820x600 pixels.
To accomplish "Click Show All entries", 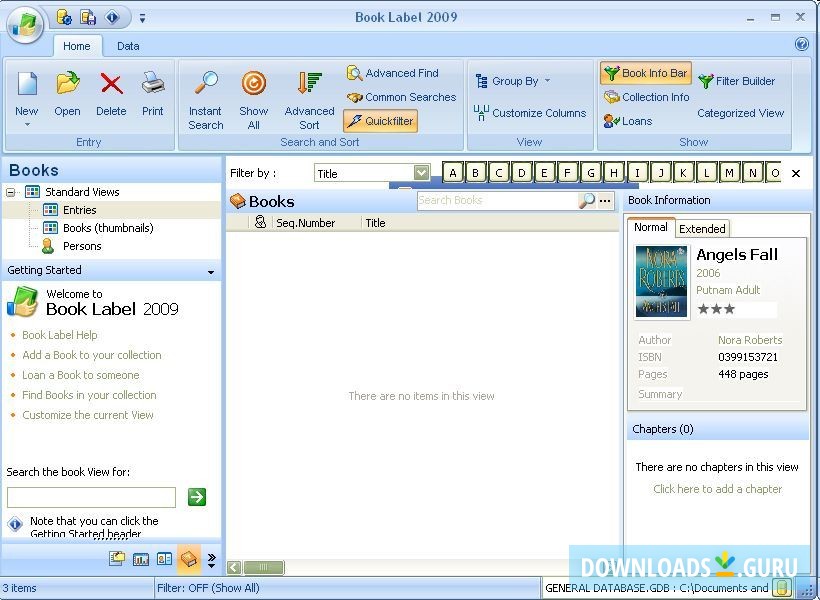I will (x=254, y=101).
